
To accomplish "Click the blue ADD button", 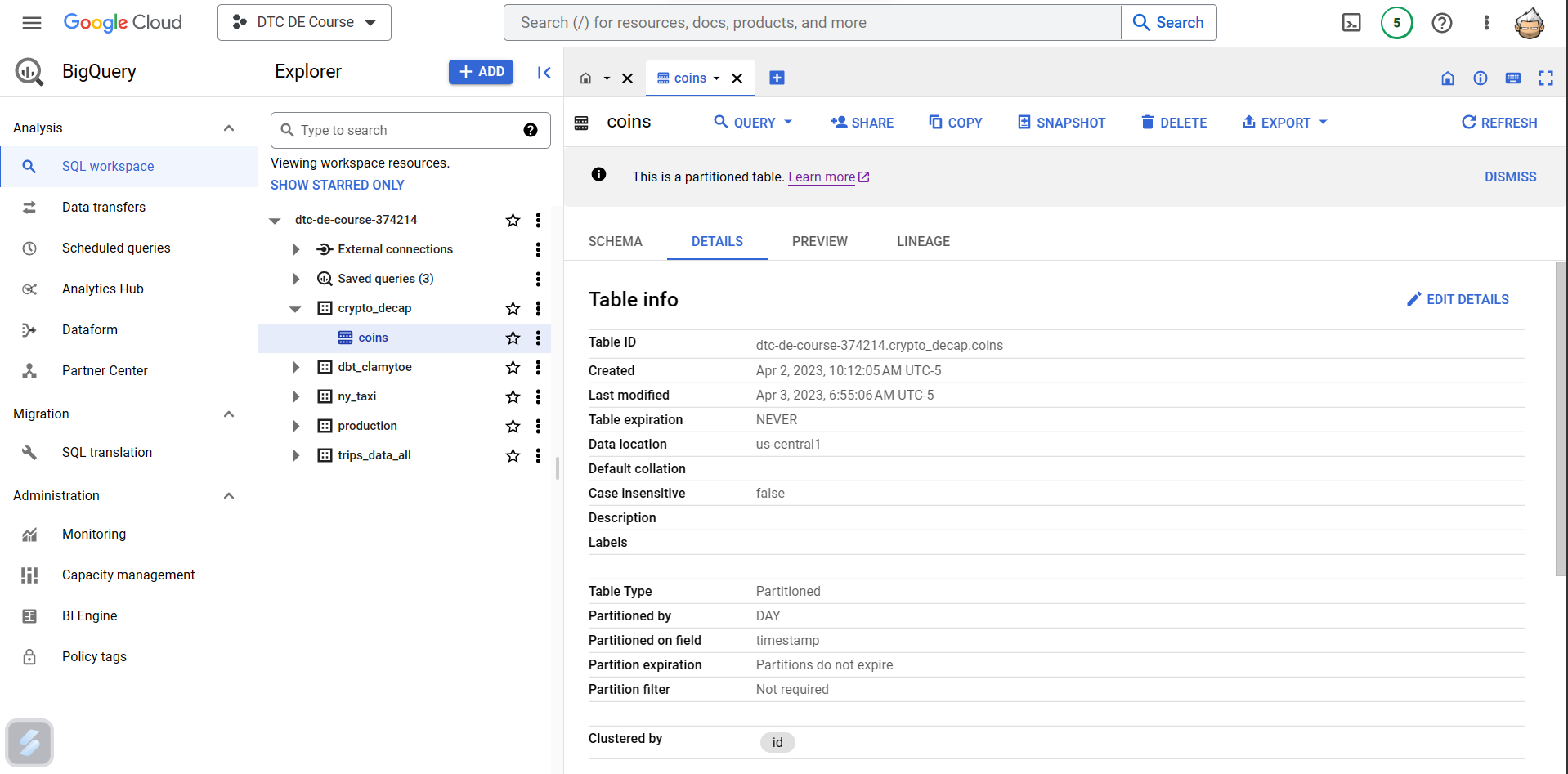I will 481,72.
